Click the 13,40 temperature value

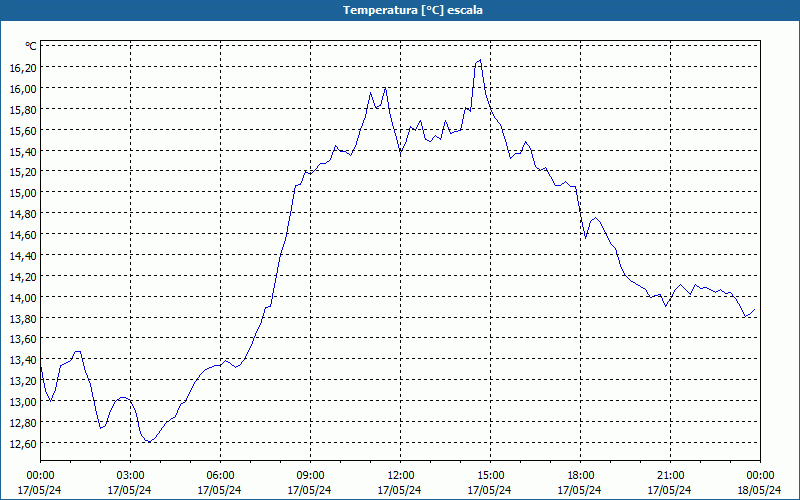point(23,360)
